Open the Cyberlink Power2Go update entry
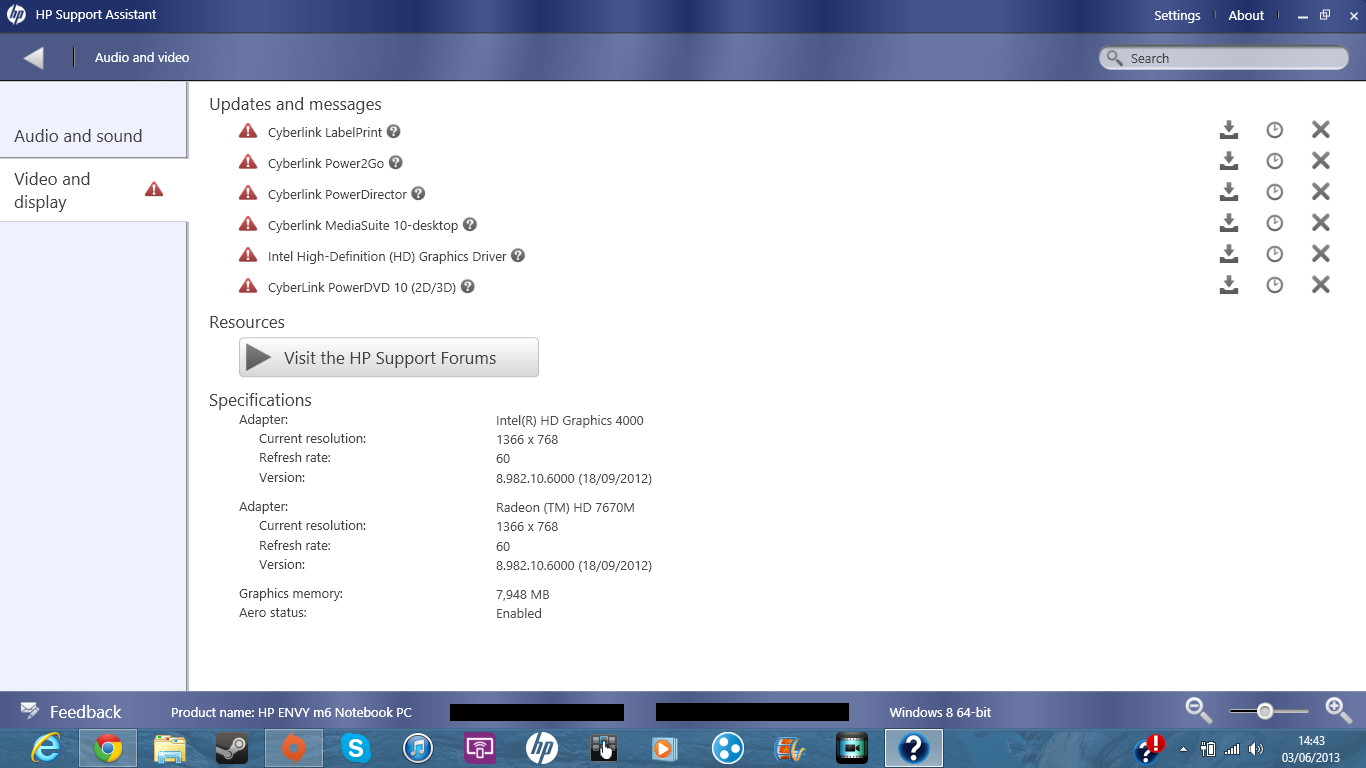The height and width of the screenshot is (768, 1366). point(326,163)
